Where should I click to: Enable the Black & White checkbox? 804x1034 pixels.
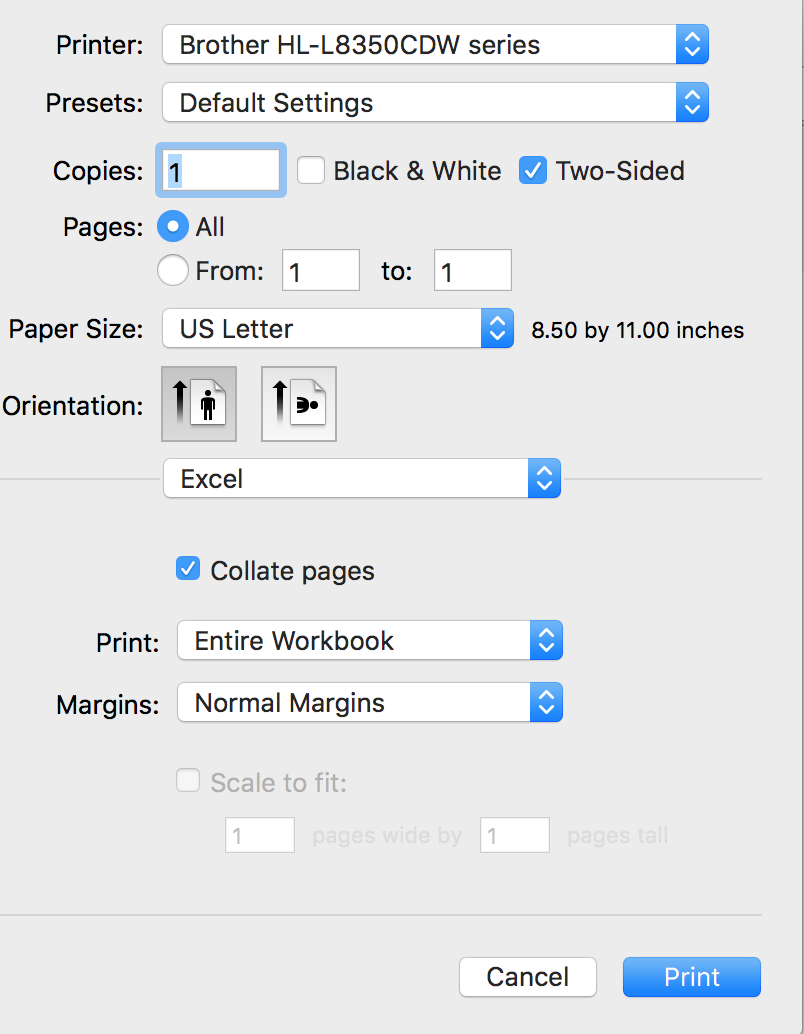tap(312, 171)
